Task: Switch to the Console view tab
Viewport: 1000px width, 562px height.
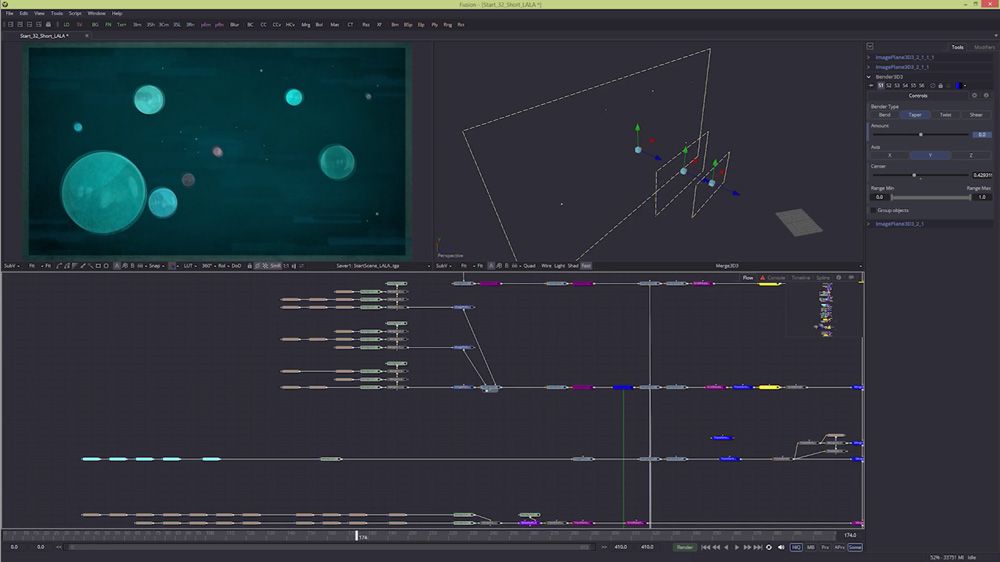Action: coord(775,277)
